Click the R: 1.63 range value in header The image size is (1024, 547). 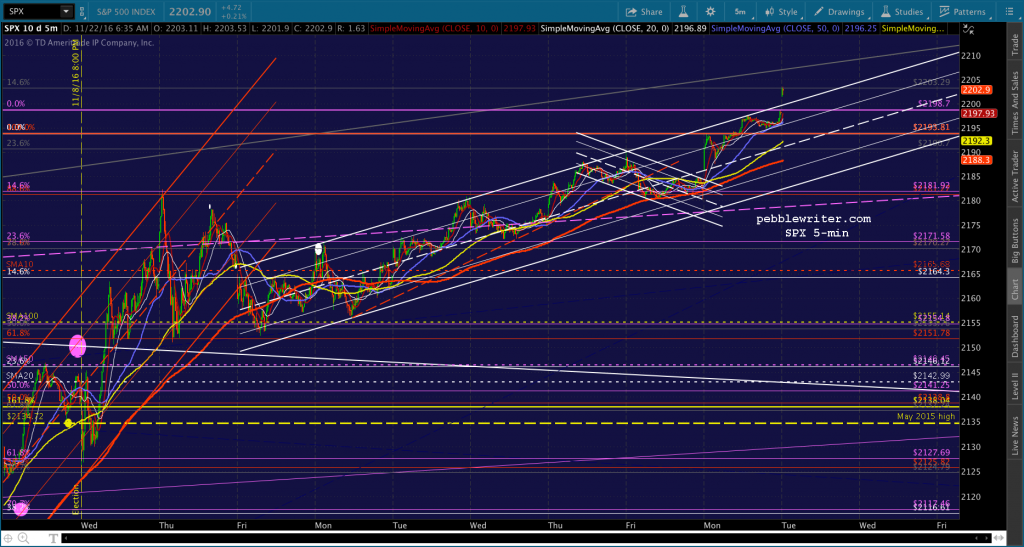tap(350, 29)
